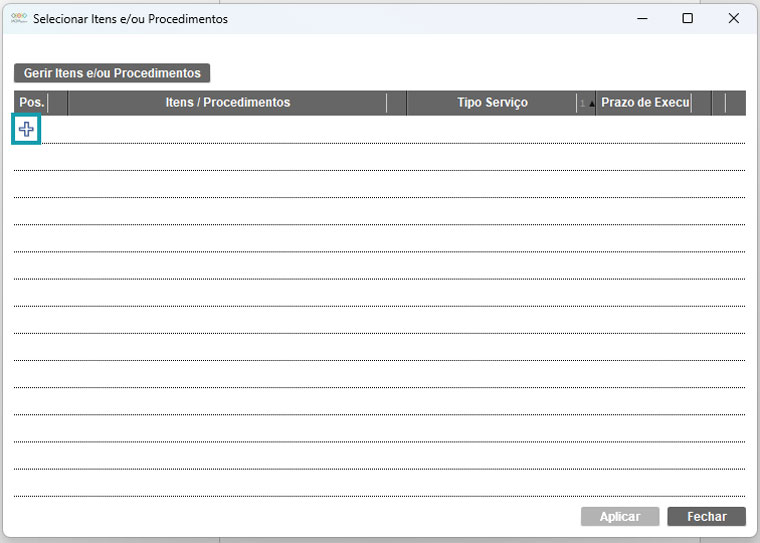This screenshot has width=760, height=543.
Task: Select narrow blank header right of Pos.
Action: [x=58, y=103]
